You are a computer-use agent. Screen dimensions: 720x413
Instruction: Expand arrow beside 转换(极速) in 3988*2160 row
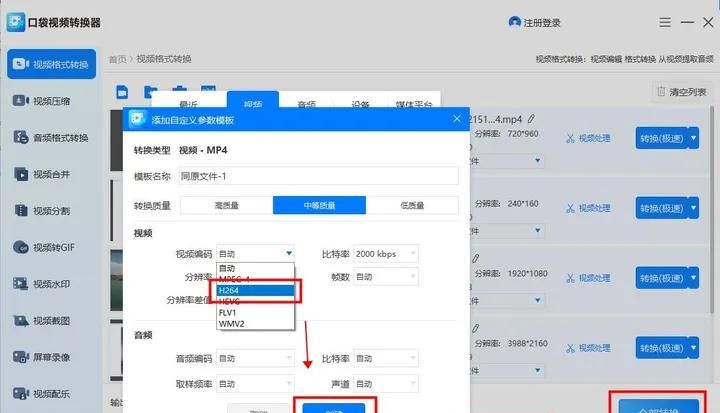tap(693, 348)
